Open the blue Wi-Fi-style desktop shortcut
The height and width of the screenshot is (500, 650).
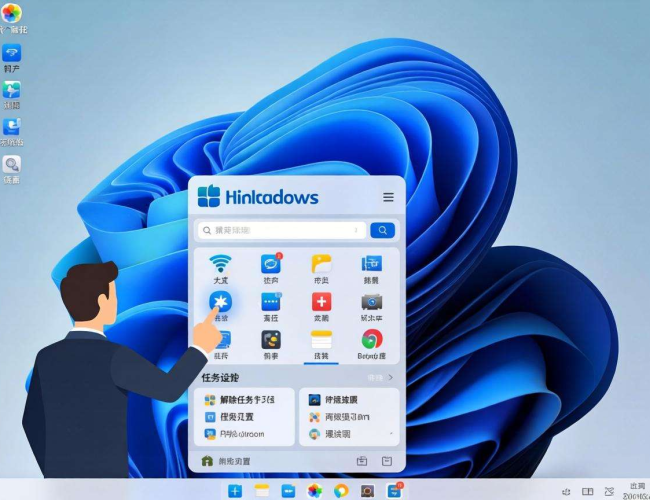[12, 53]
